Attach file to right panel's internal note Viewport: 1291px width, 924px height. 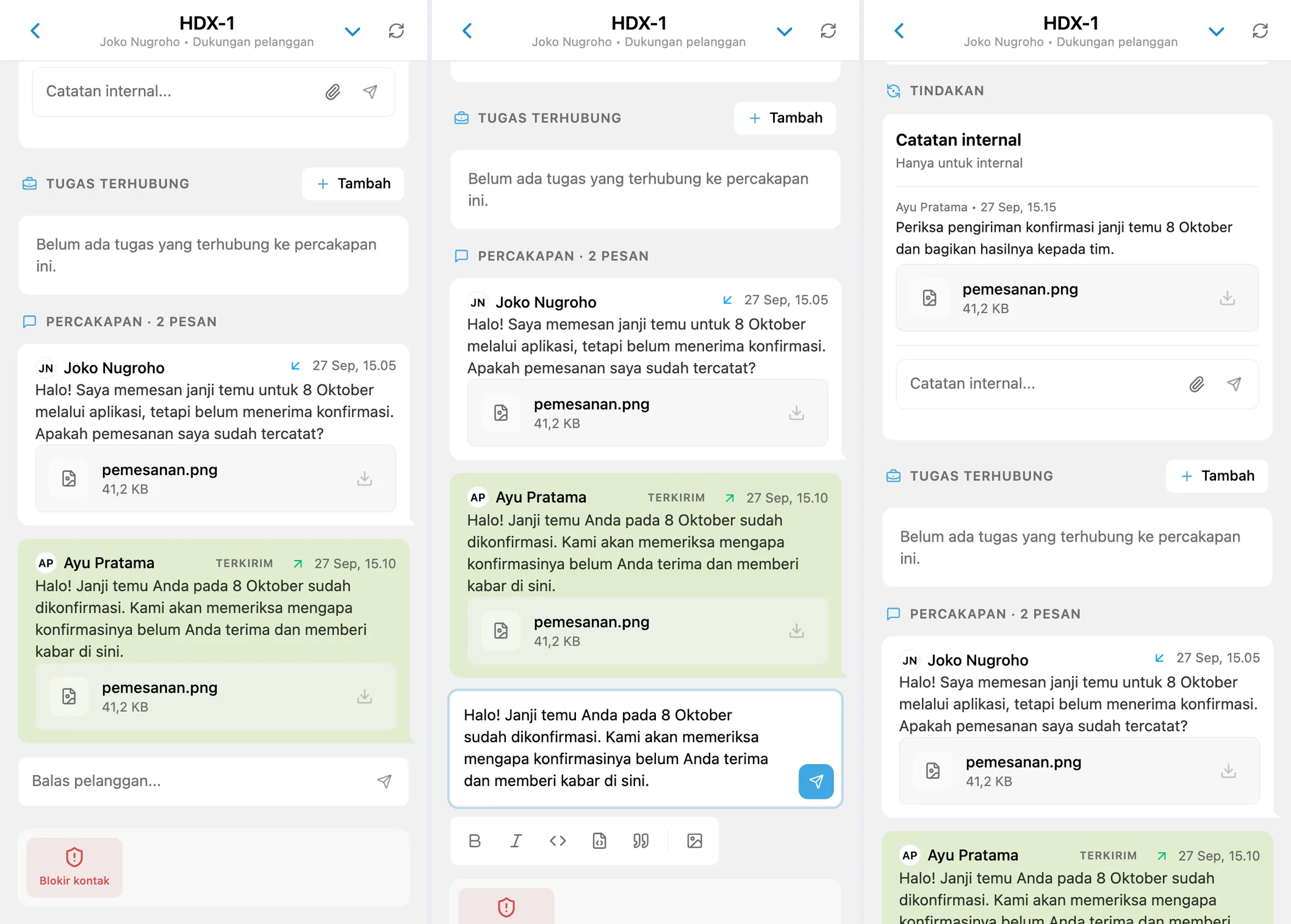(1196, 384)
